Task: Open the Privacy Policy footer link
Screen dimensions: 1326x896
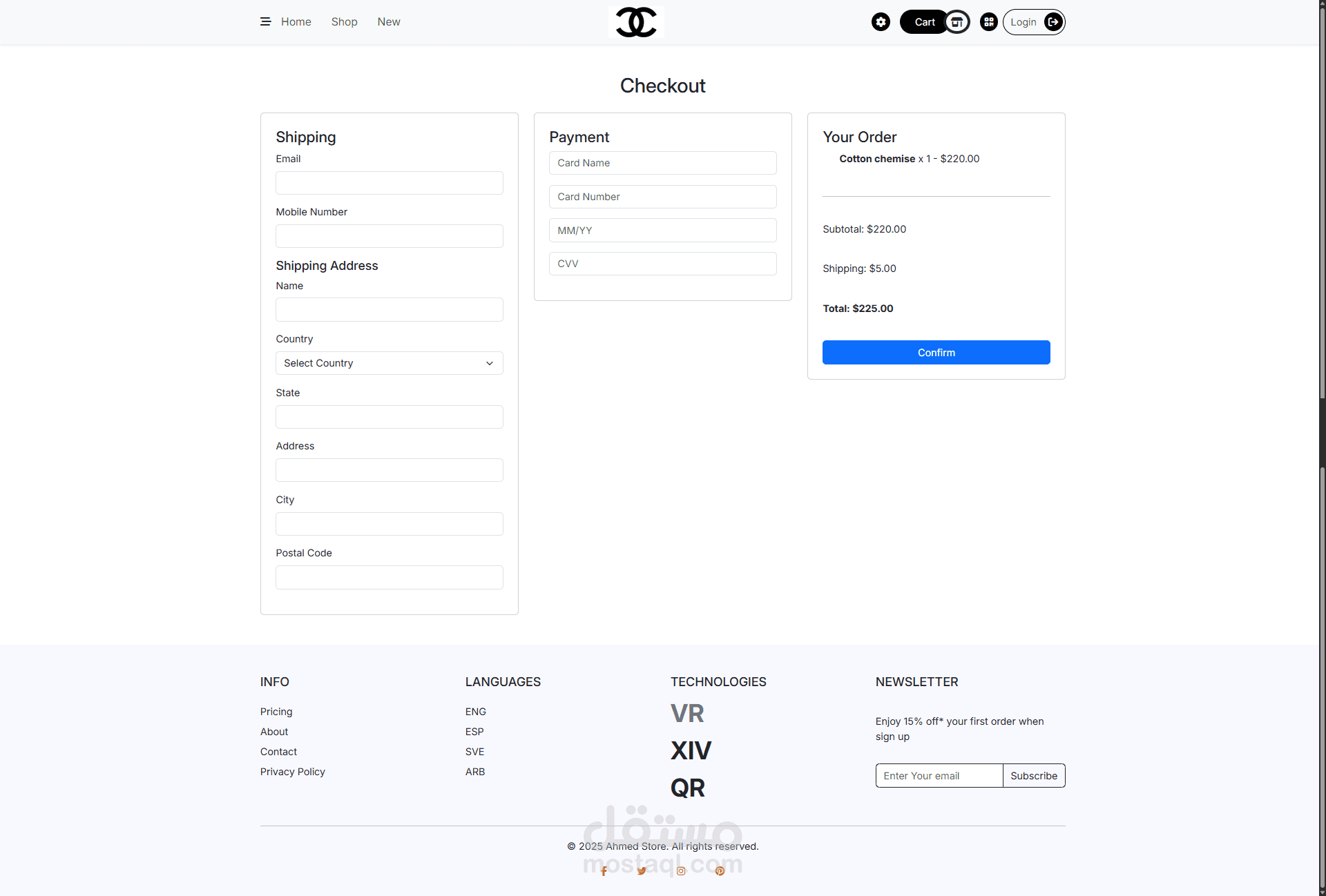Action: (292, 772)
